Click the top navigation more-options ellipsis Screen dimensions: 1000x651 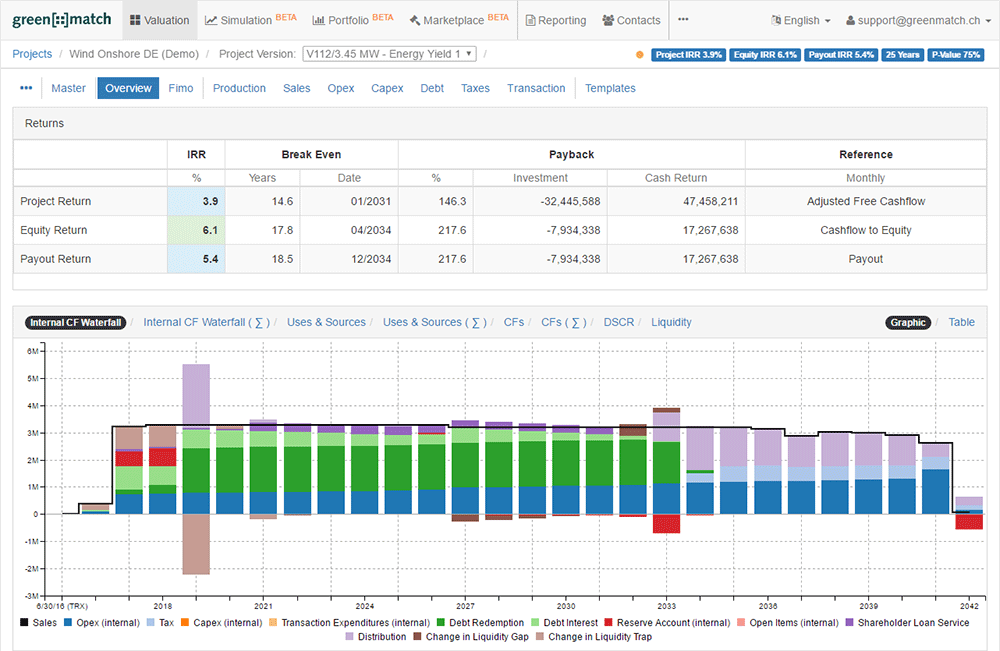point(683,19)
